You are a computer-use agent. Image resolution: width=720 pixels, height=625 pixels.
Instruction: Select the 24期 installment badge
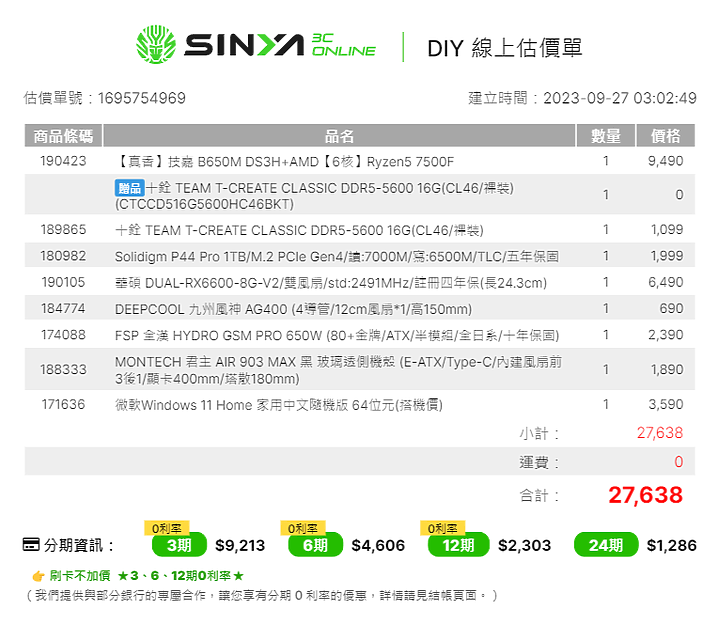[606, 545]
